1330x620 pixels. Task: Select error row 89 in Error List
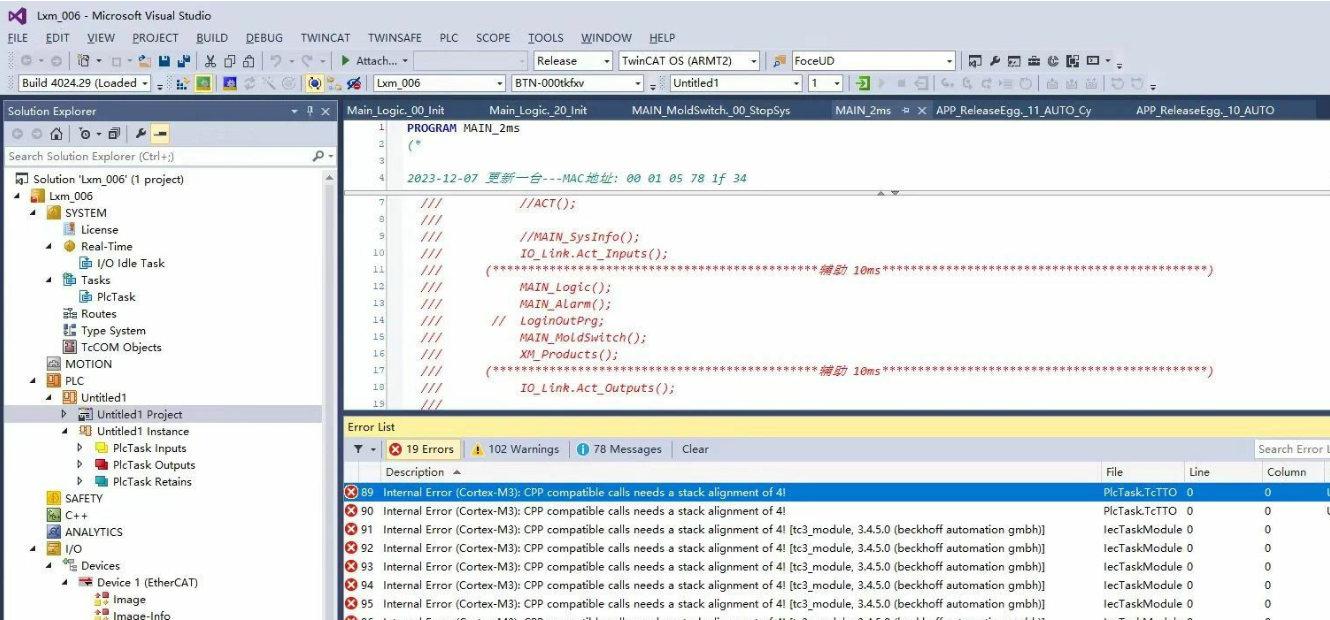836,492
